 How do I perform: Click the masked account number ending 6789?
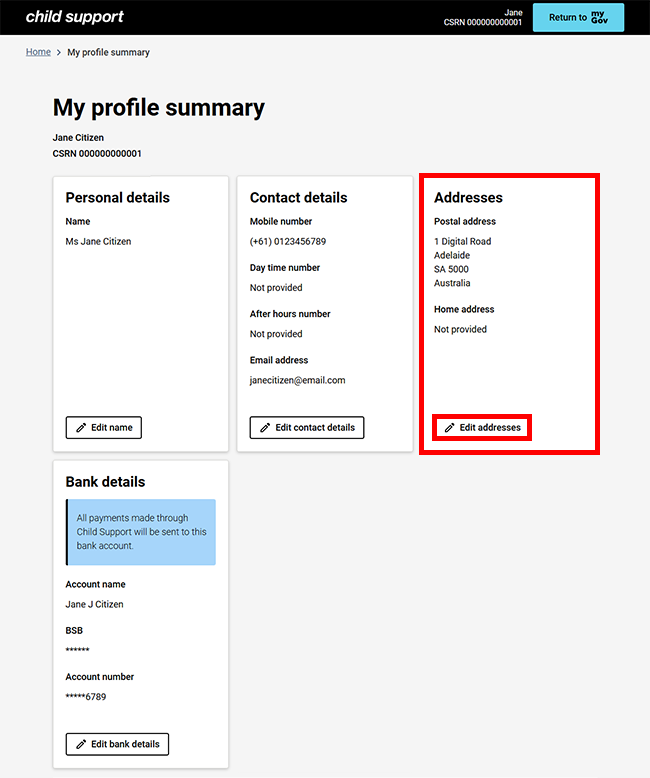[x=86, y=696]
